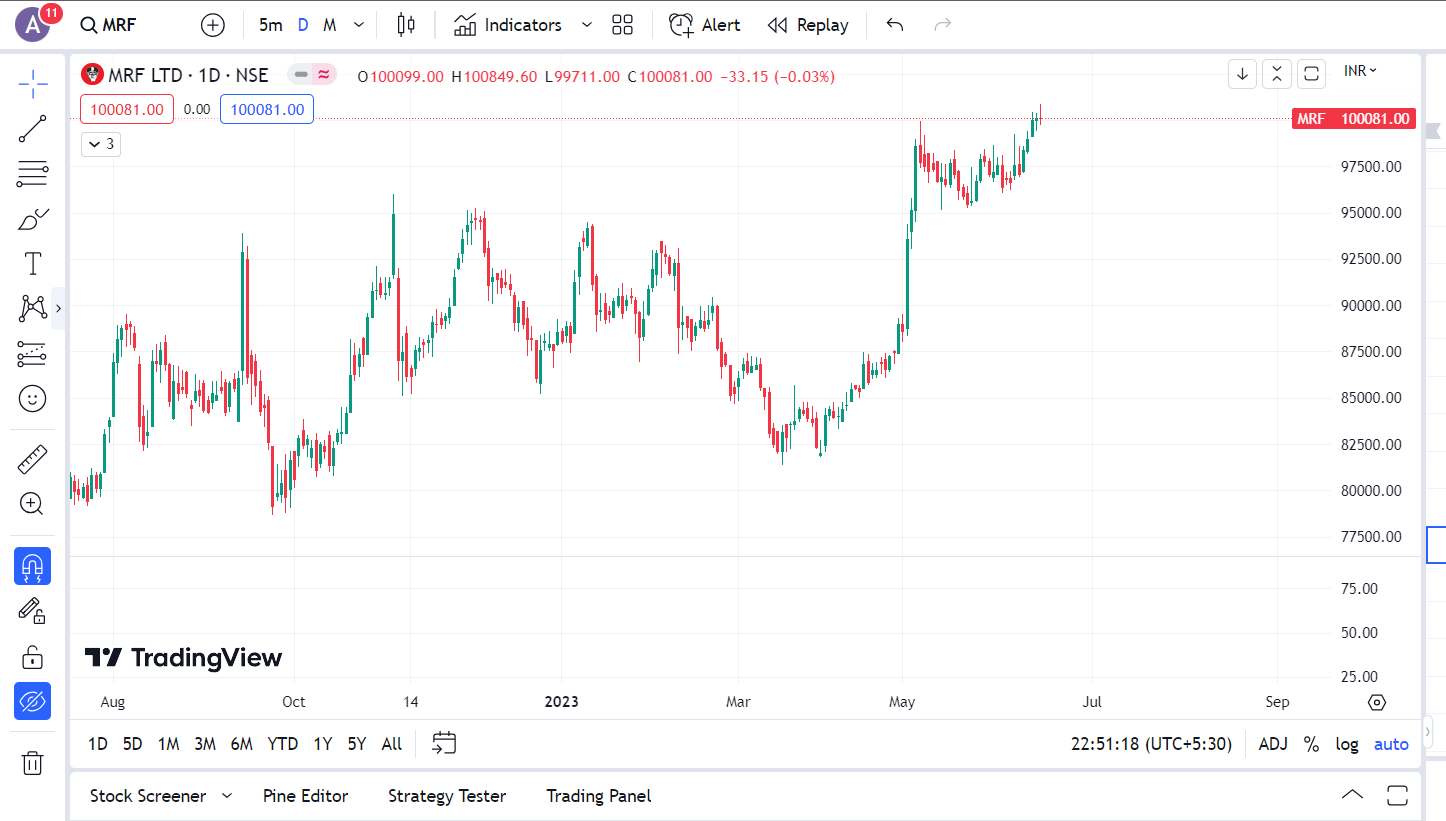Click the trash remove objects icon
This screenshot has height=821, width=1446.
point(33,763)
